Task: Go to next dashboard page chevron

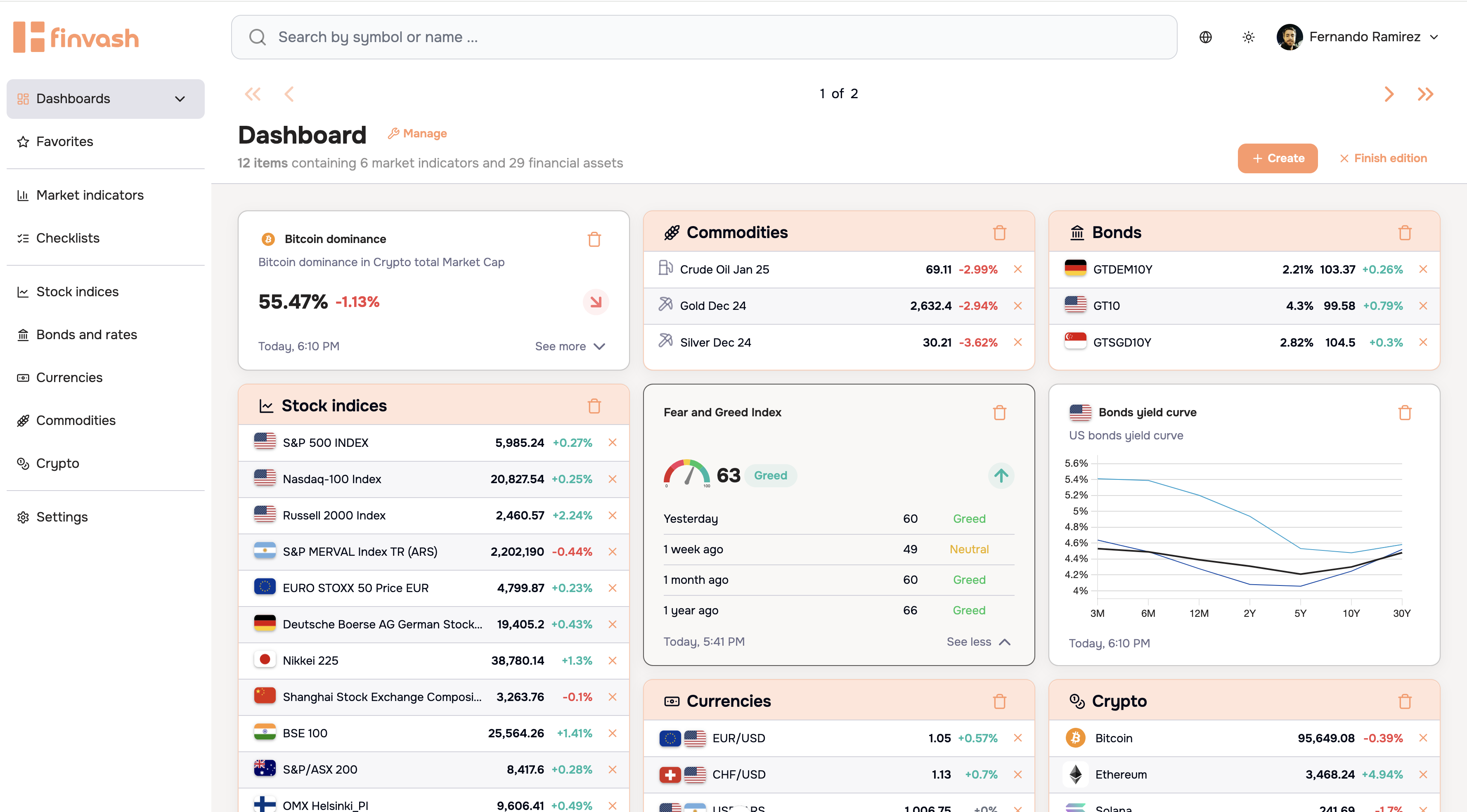Action: coord(1389,94)
